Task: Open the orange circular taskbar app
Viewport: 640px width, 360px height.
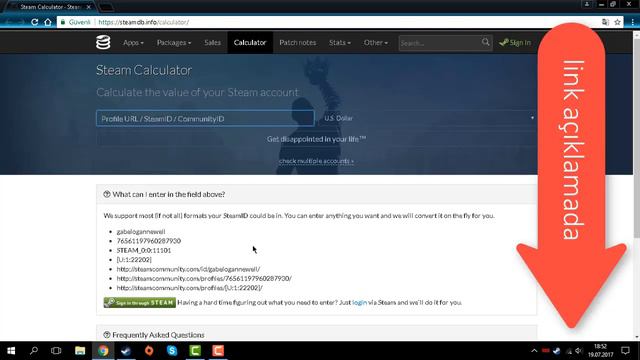Action: tap(149, 351)
